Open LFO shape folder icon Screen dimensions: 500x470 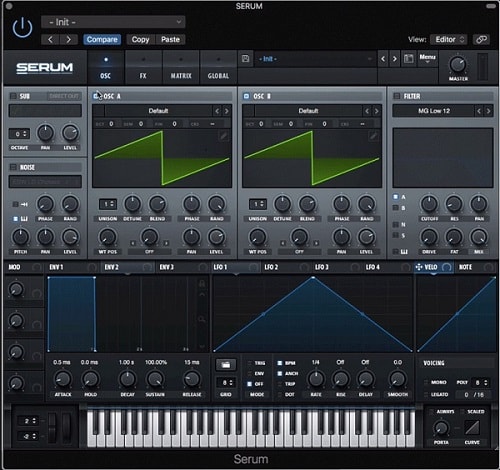pyautogui.click(x=226, y=364)
